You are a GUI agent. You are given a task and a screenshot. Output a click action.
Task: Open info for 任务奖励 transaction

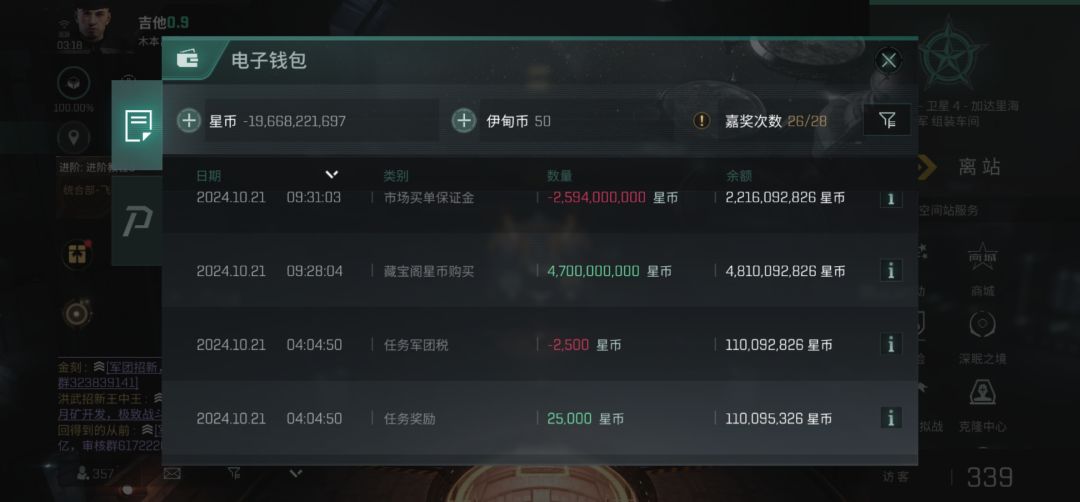[x=891, y=417]
